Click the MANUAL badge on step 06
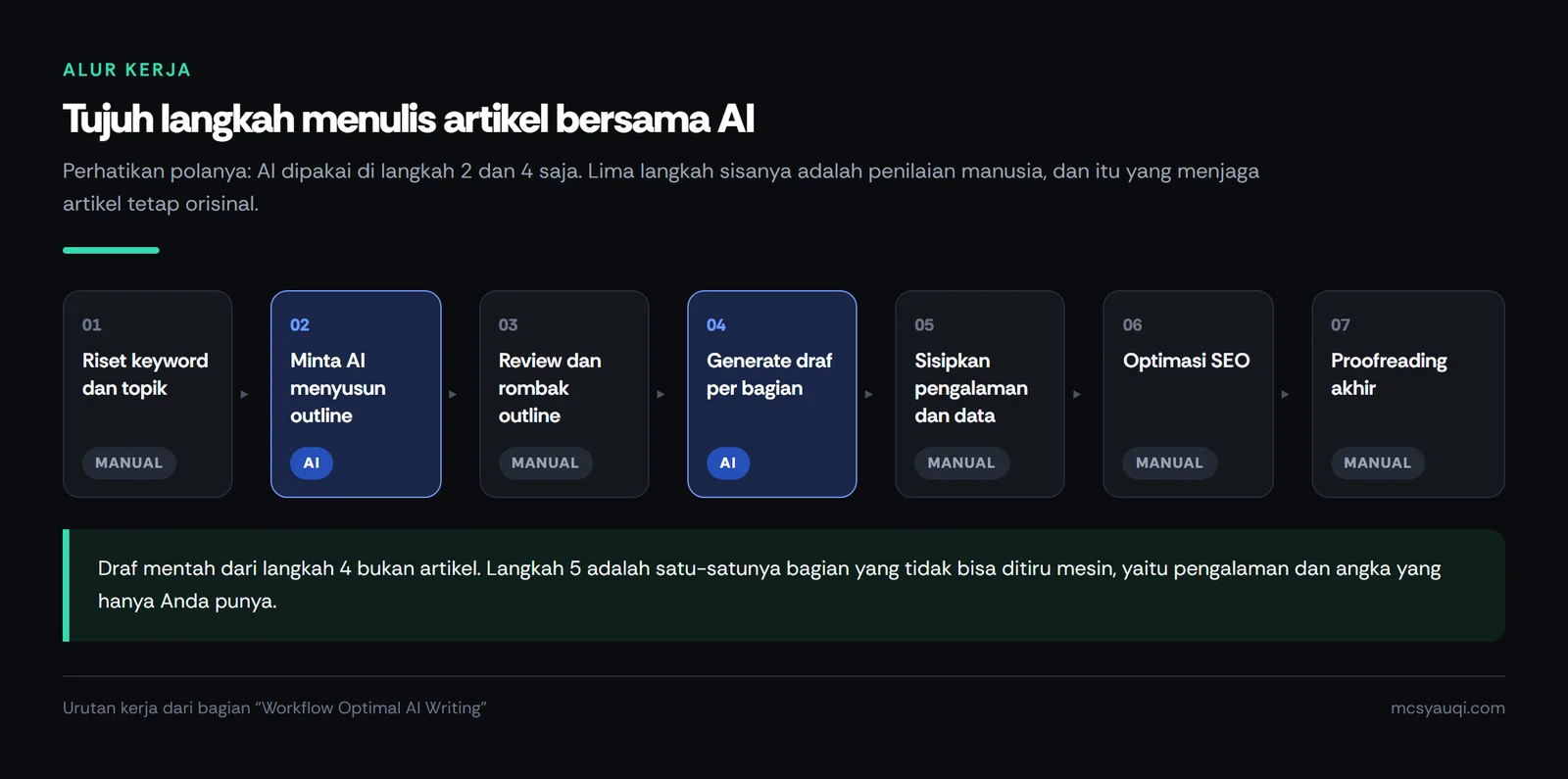 (1170, 463)
